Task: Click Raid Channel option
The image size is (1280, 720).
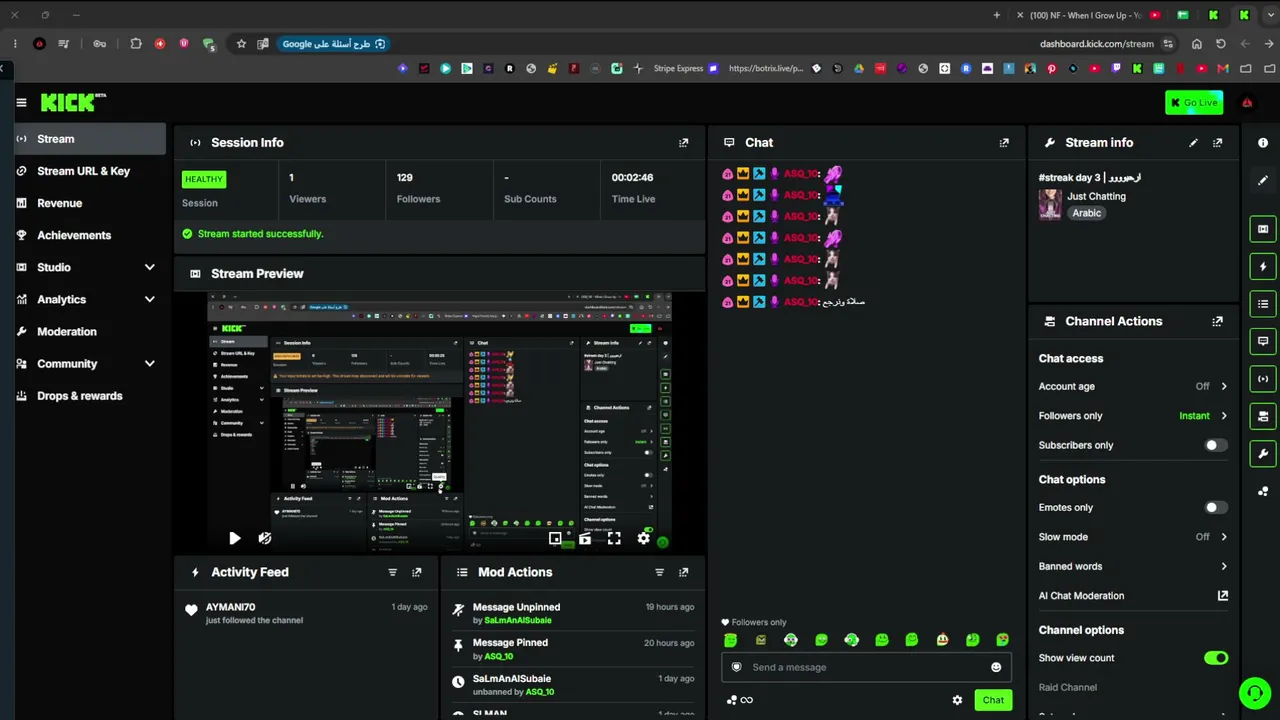Action: (1068, 688)
